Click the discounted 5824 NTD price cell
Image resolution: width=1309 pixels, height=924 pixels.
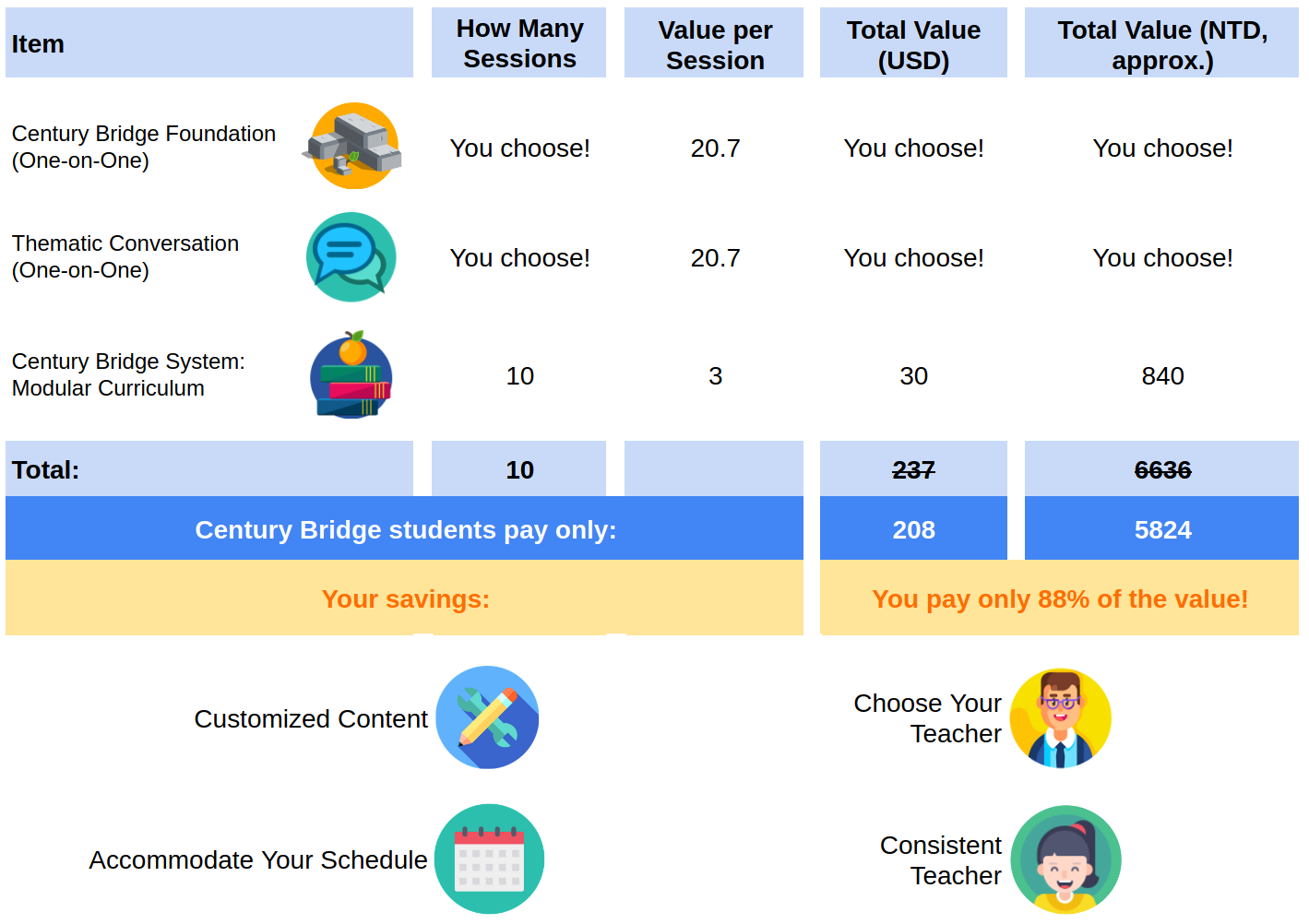[x=1162, y=529]
